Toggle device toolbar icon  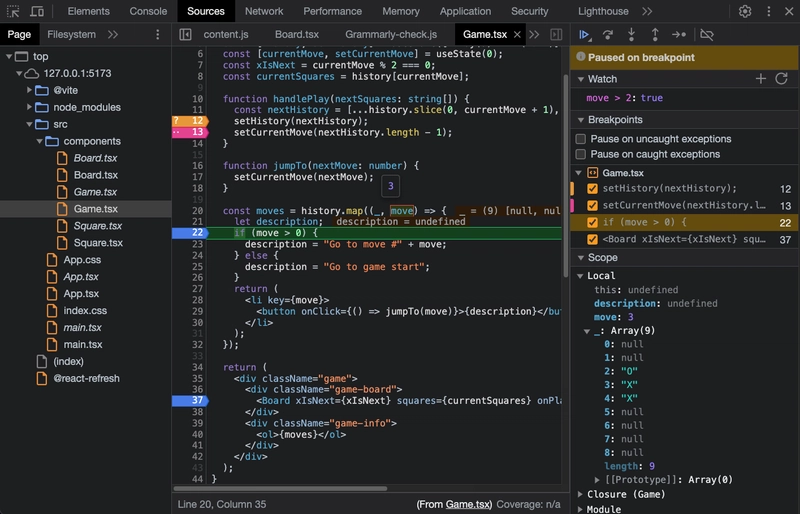37,11
